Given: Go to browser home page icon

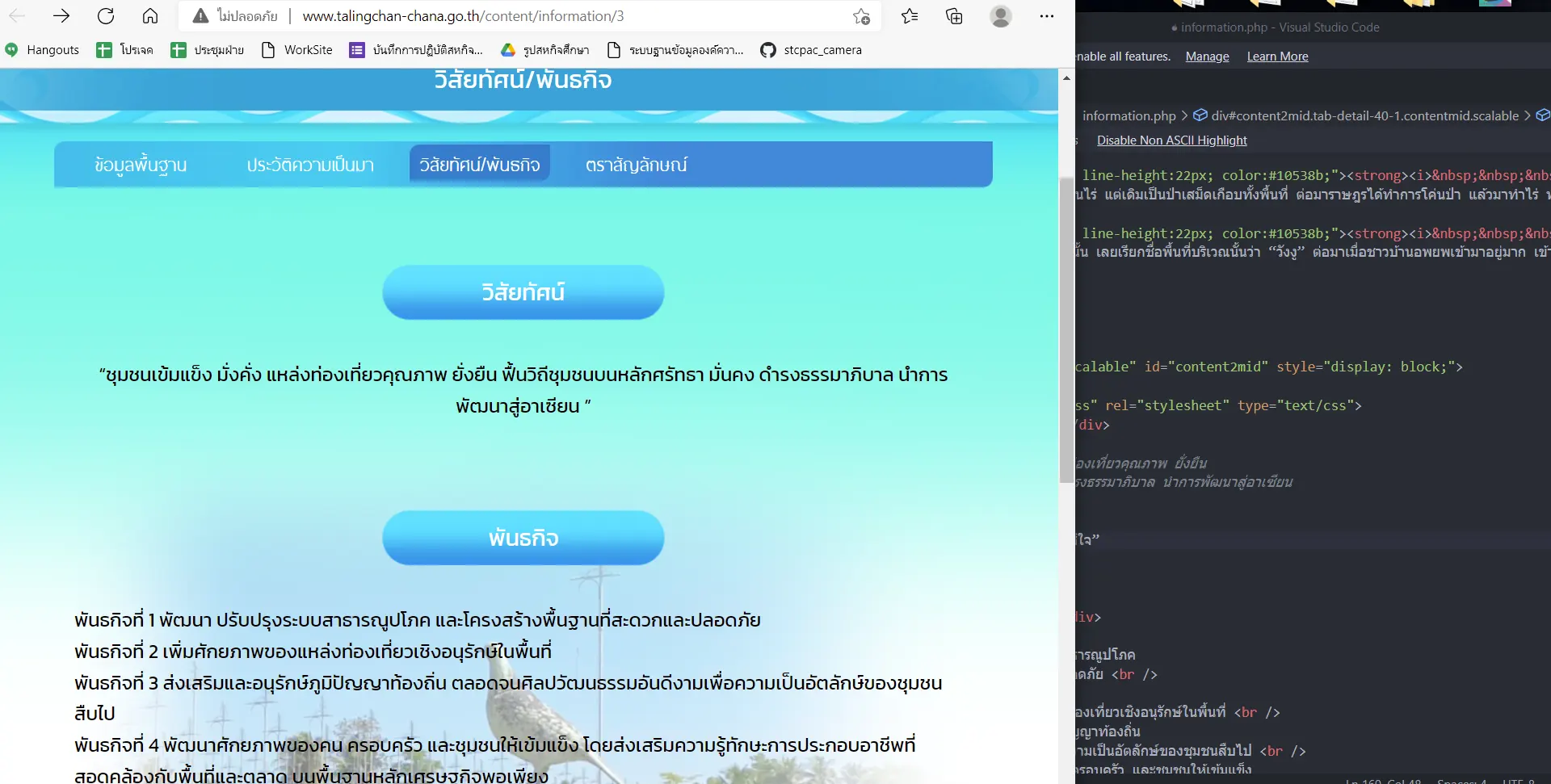Looking at the screenshot, I should point(150,16).
